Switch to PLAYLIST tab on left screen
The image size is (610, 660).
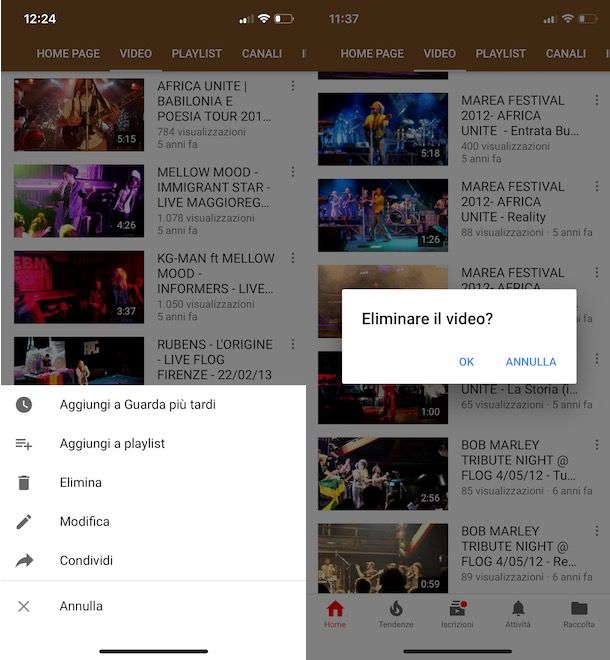tap(197, 54)
